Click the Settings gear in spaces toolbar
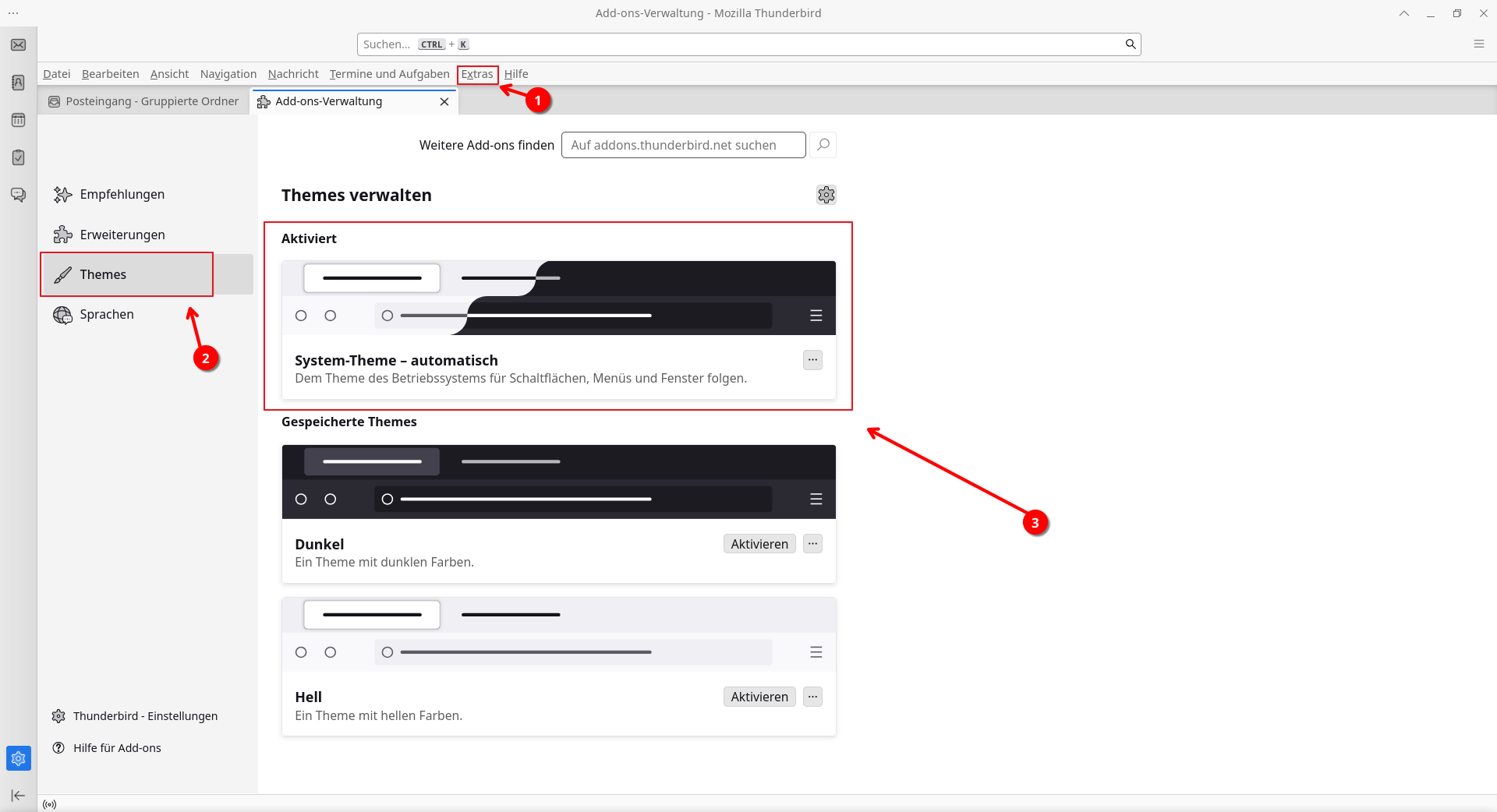 18,758
